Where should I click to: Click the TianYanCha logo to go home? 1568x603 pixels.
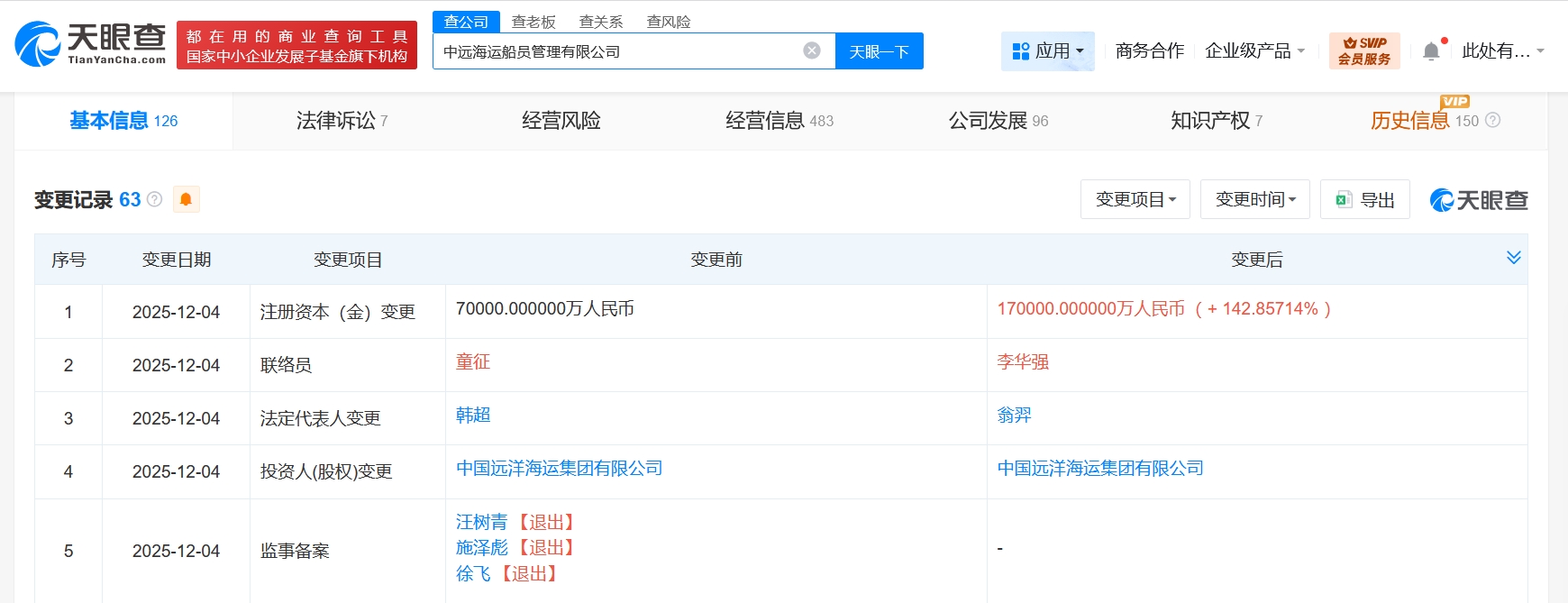pos(91,43)
